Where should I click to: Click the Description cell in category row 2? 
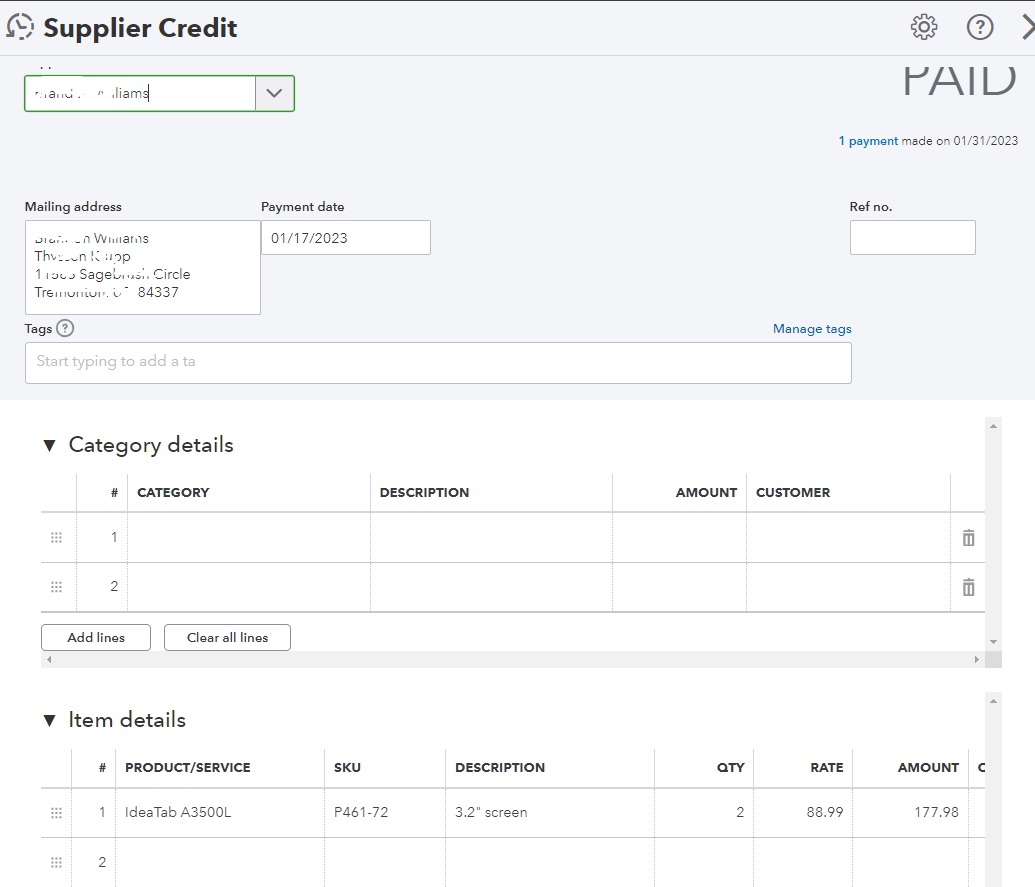pos(491,587)
